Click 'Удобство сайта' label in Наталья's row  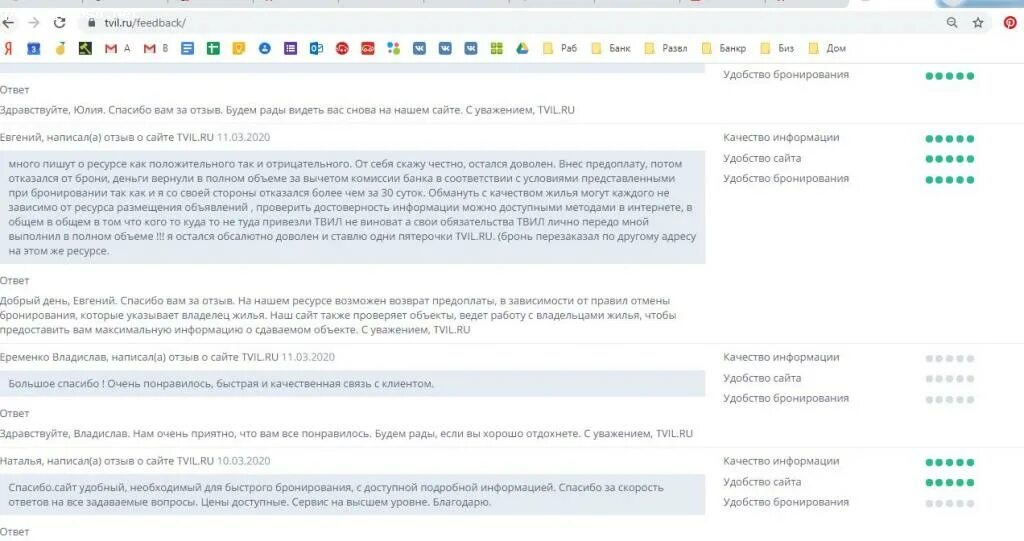[762, 482]
